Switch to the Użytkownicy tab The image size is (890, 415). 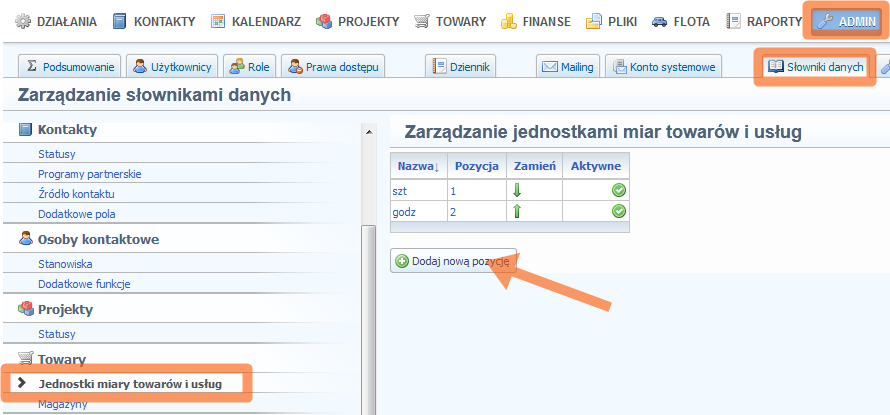point(171,67)
